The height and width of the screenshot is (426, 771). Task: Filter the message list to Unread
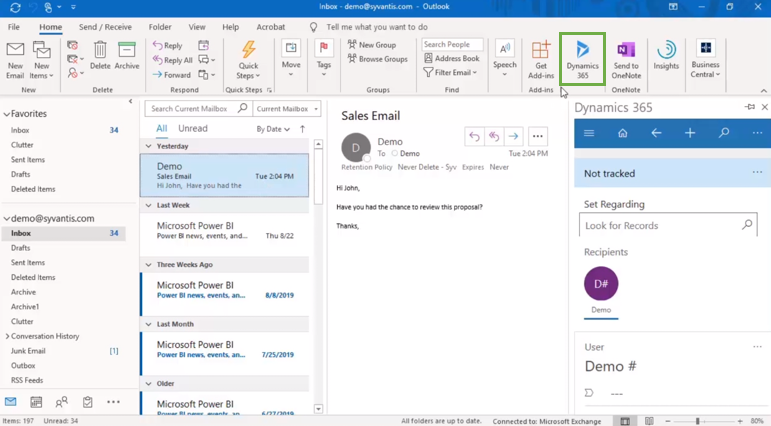[193, 128]
